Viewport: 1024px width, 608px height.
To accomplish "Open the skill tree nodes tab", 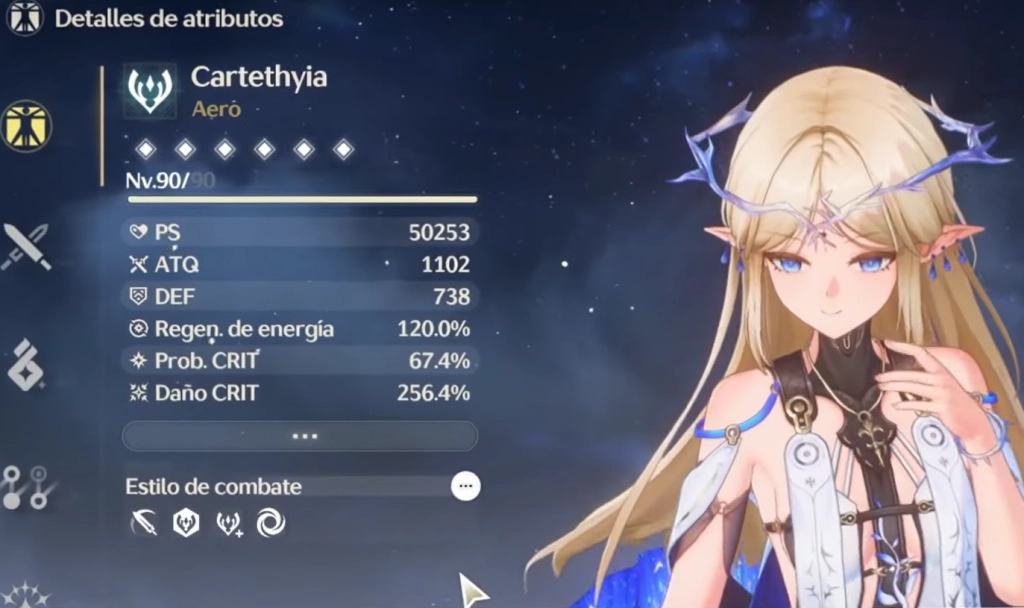I will [x=27, y=487].
